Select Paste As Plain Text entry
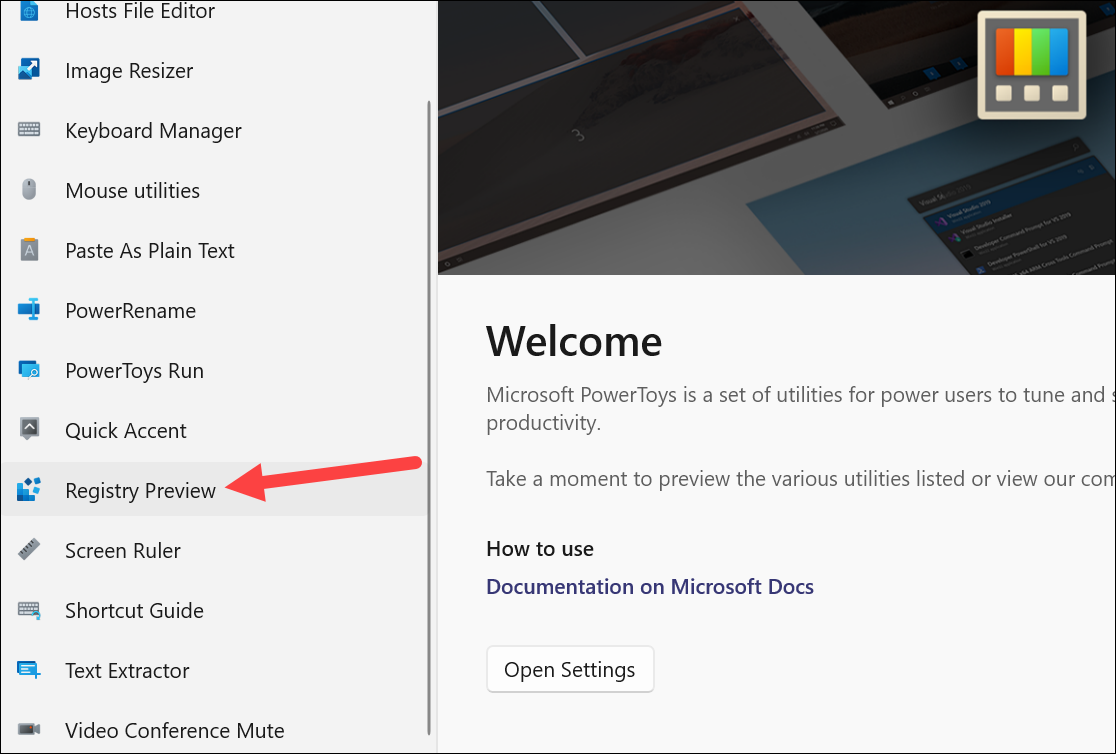Image resolution: width=1116 pixels, height=754 pixels. [x=149, y=251]
